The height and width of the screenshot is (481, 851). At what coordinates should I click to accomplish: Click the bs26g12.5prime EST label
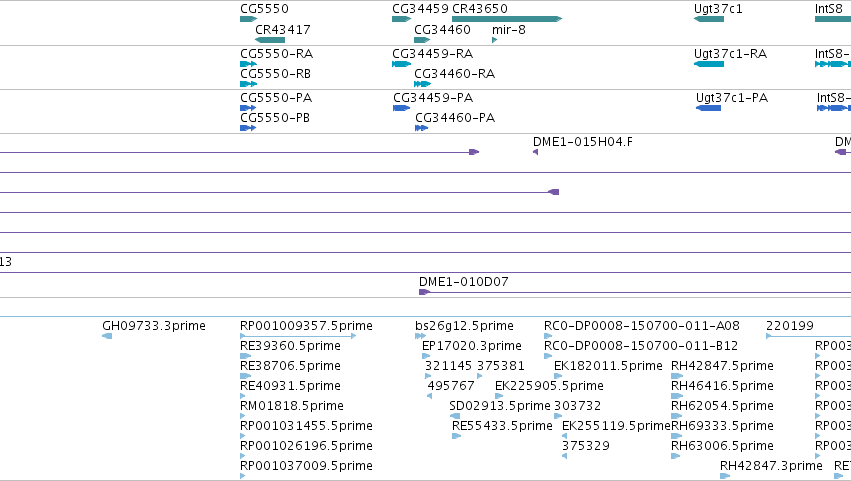pyautogui.click(x=464, y=326)
